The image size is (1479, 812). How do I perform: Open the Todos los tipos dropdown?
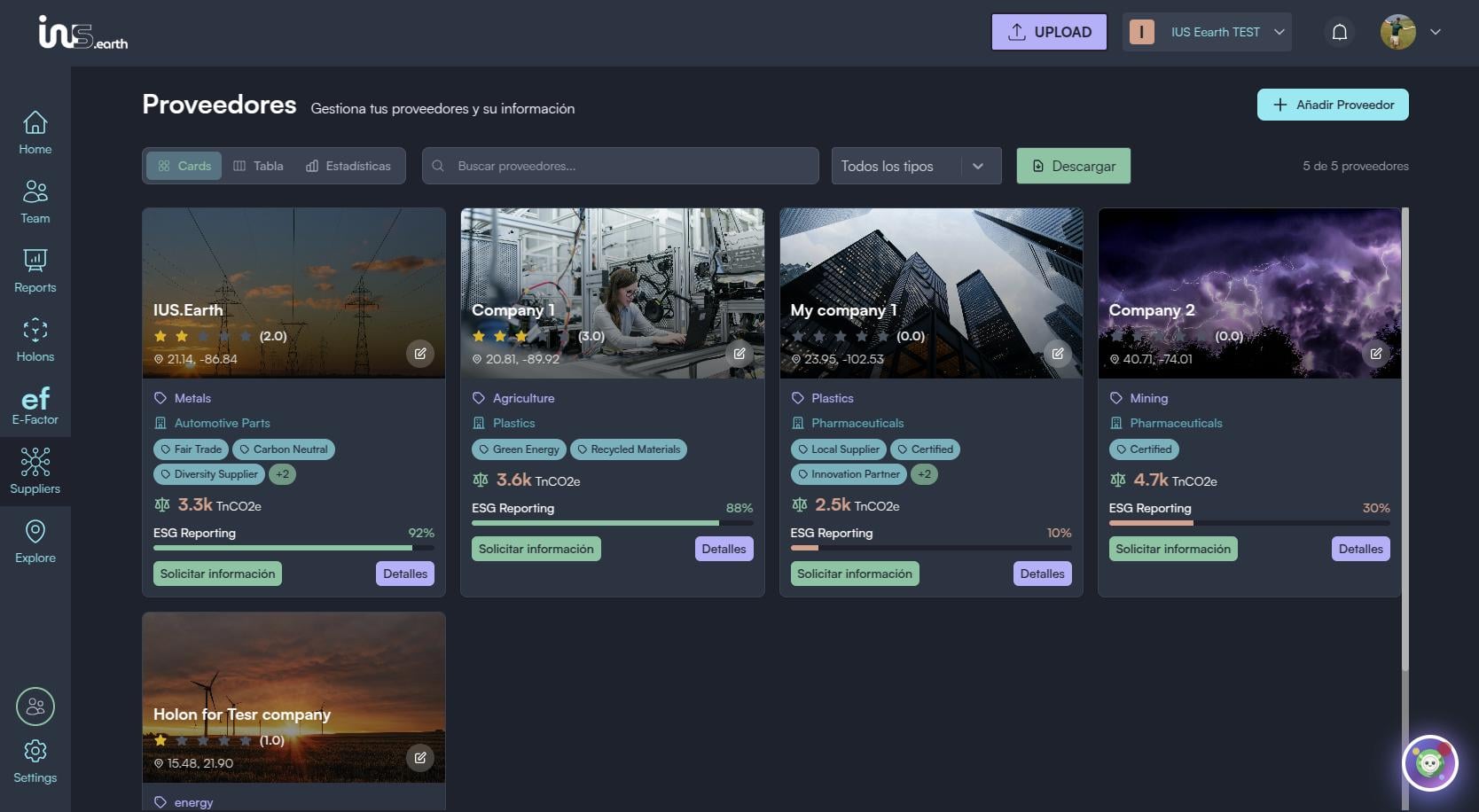(x=916, y=166)
